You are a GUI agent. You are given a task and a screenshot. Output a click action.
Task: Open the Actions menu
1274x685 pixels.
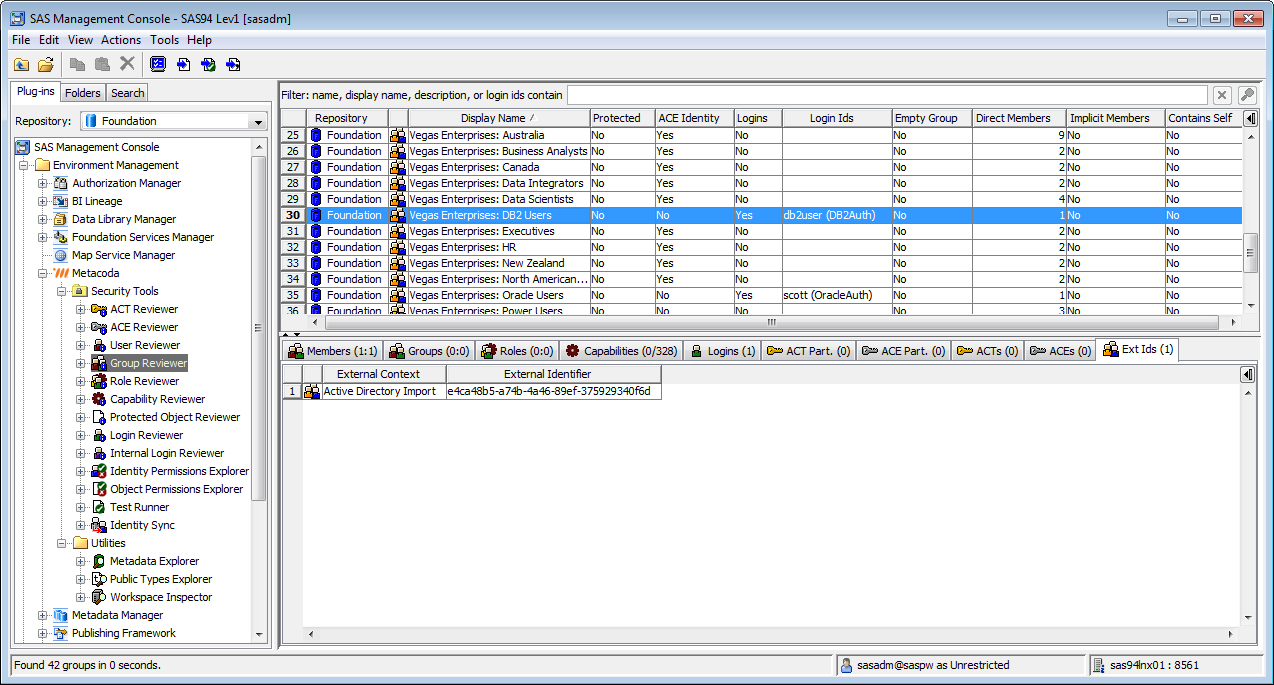coord(121,40)
